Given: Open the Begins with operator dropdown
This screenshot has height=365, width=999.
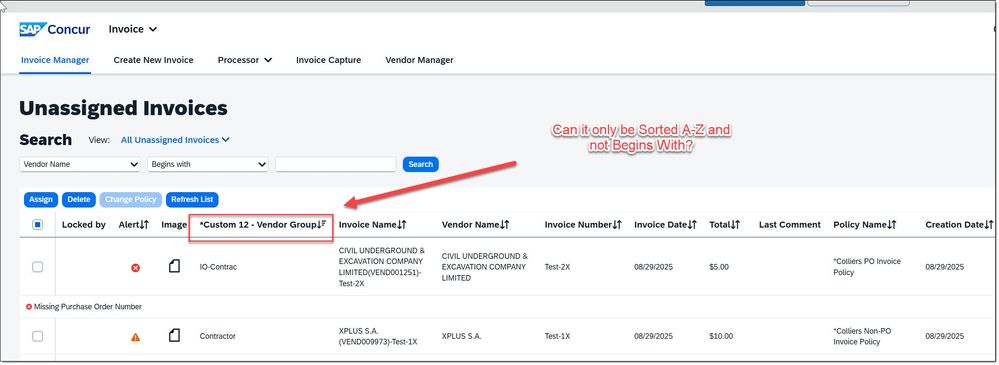Looking at the screenshot, I should (208, 164).
